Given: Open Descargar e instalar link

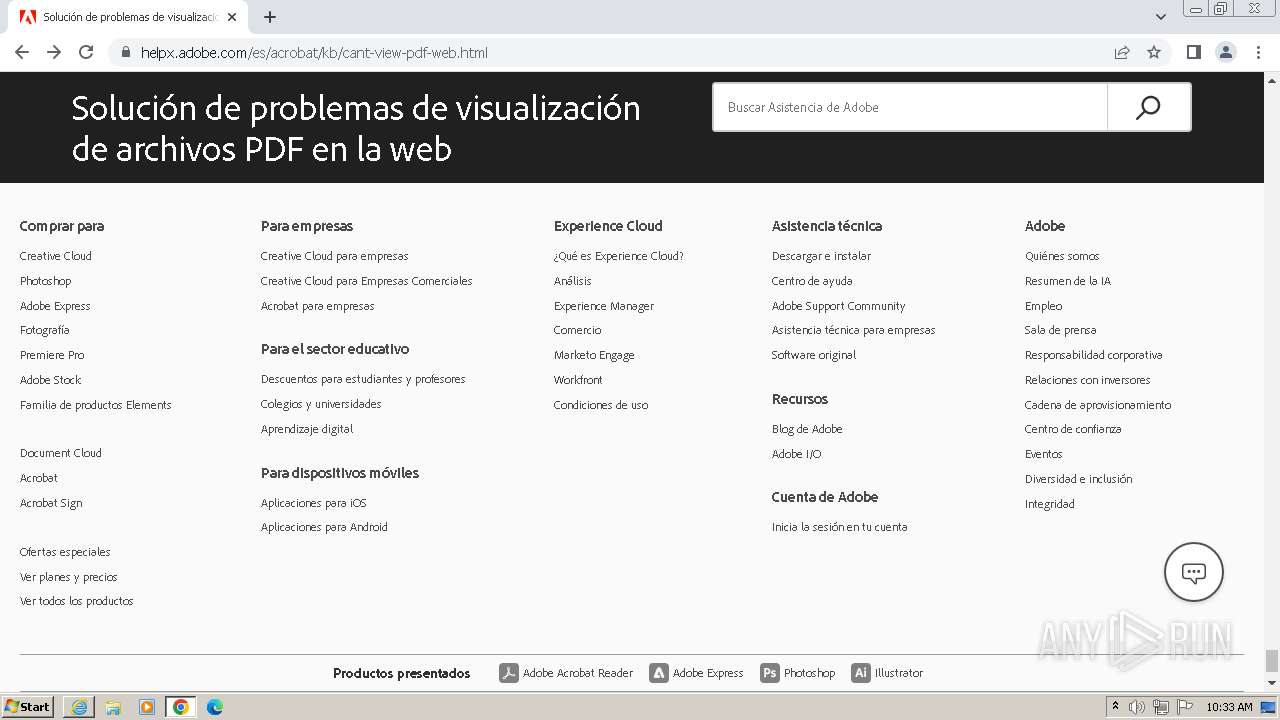Looking at the screenshot, I should pos(821,256).
